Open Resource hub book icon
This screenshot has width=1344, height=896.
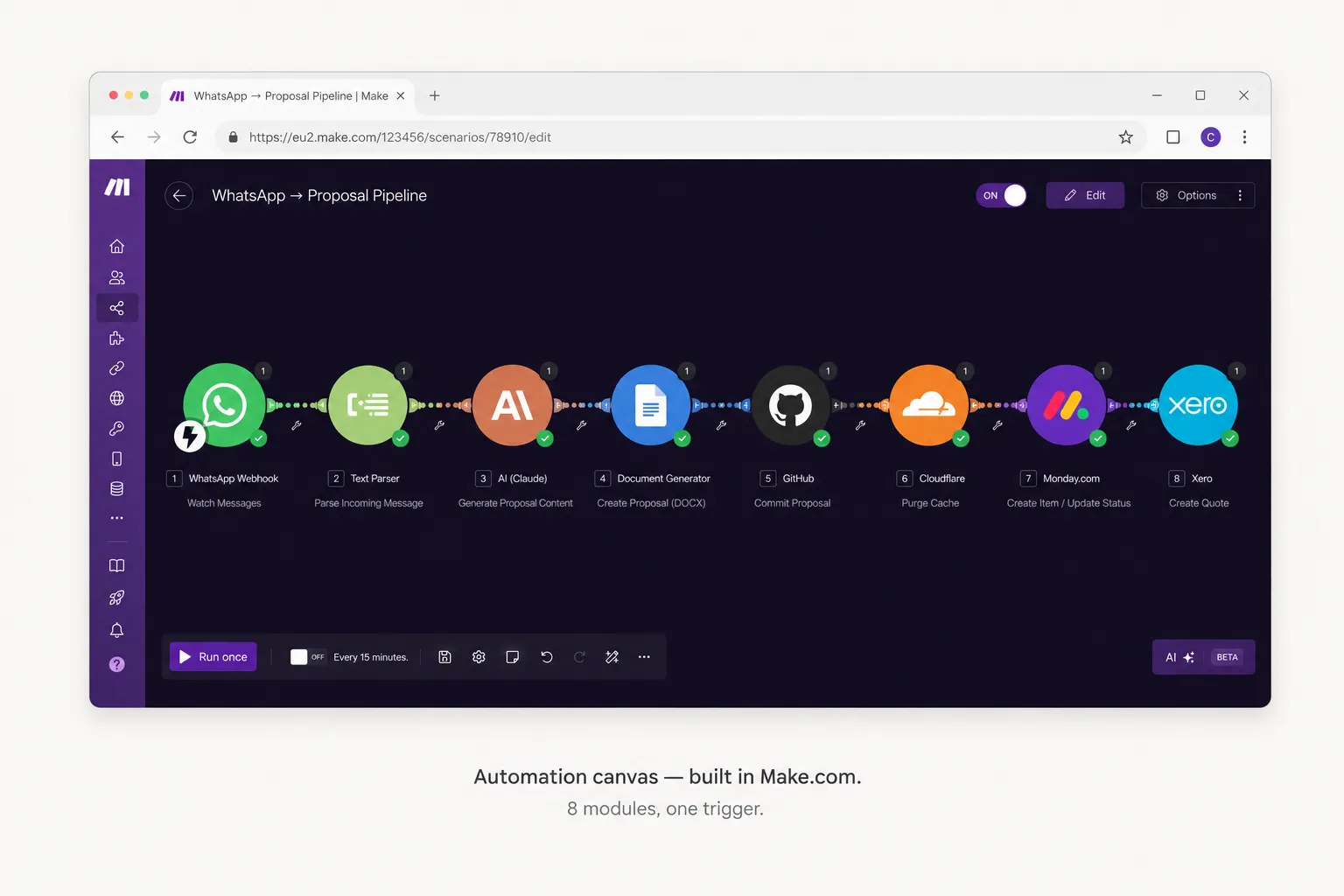point(116,565)
